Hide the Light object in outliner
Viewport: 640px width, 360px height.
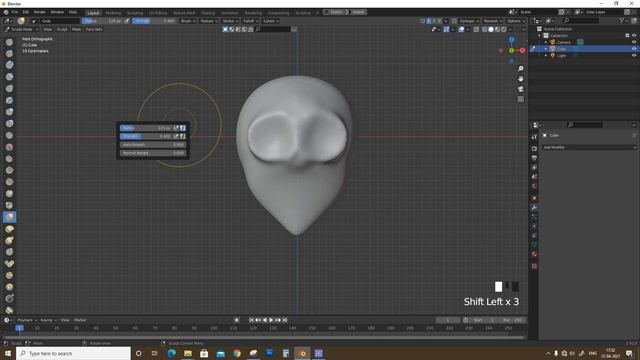click(634, 56)
